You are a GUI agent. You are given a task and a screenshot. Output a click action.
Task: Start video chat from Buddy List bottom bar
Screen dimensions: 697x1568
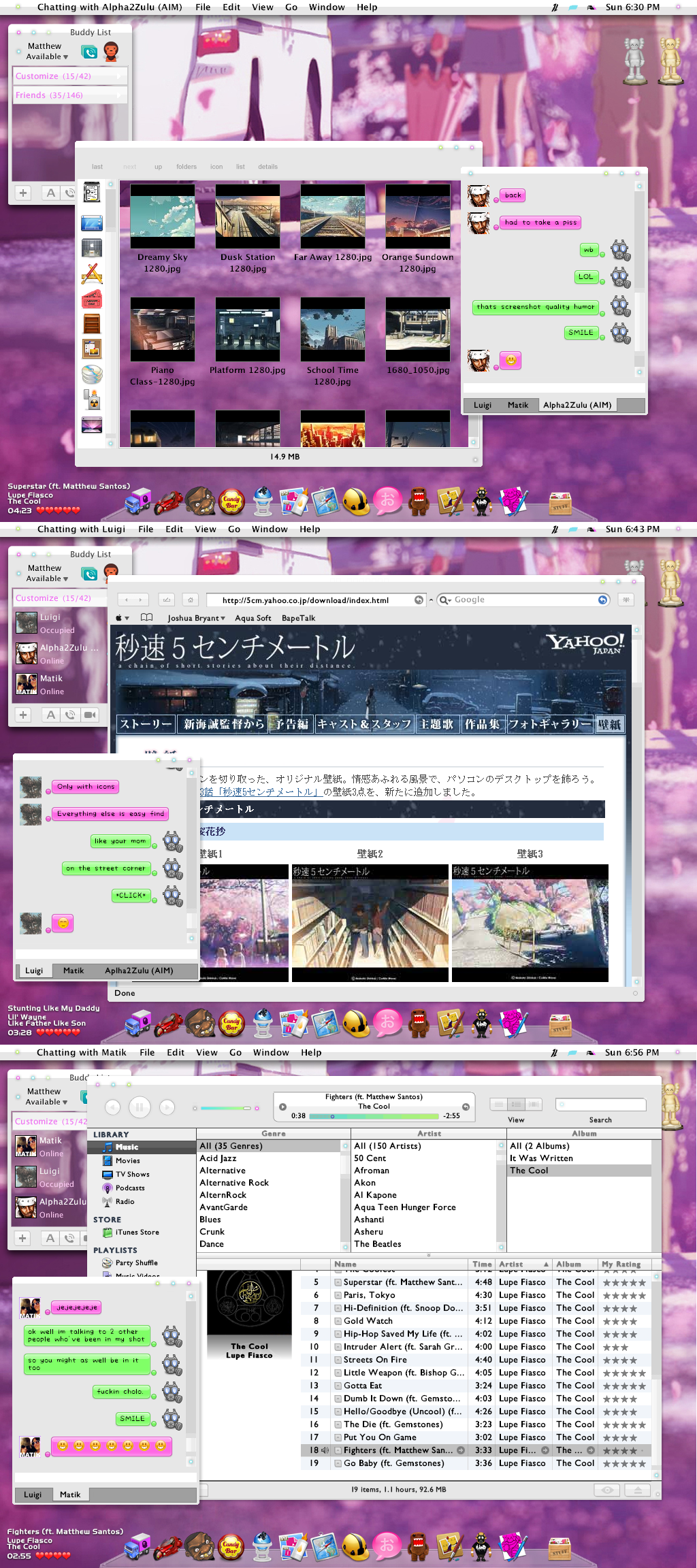pos(90,715)
